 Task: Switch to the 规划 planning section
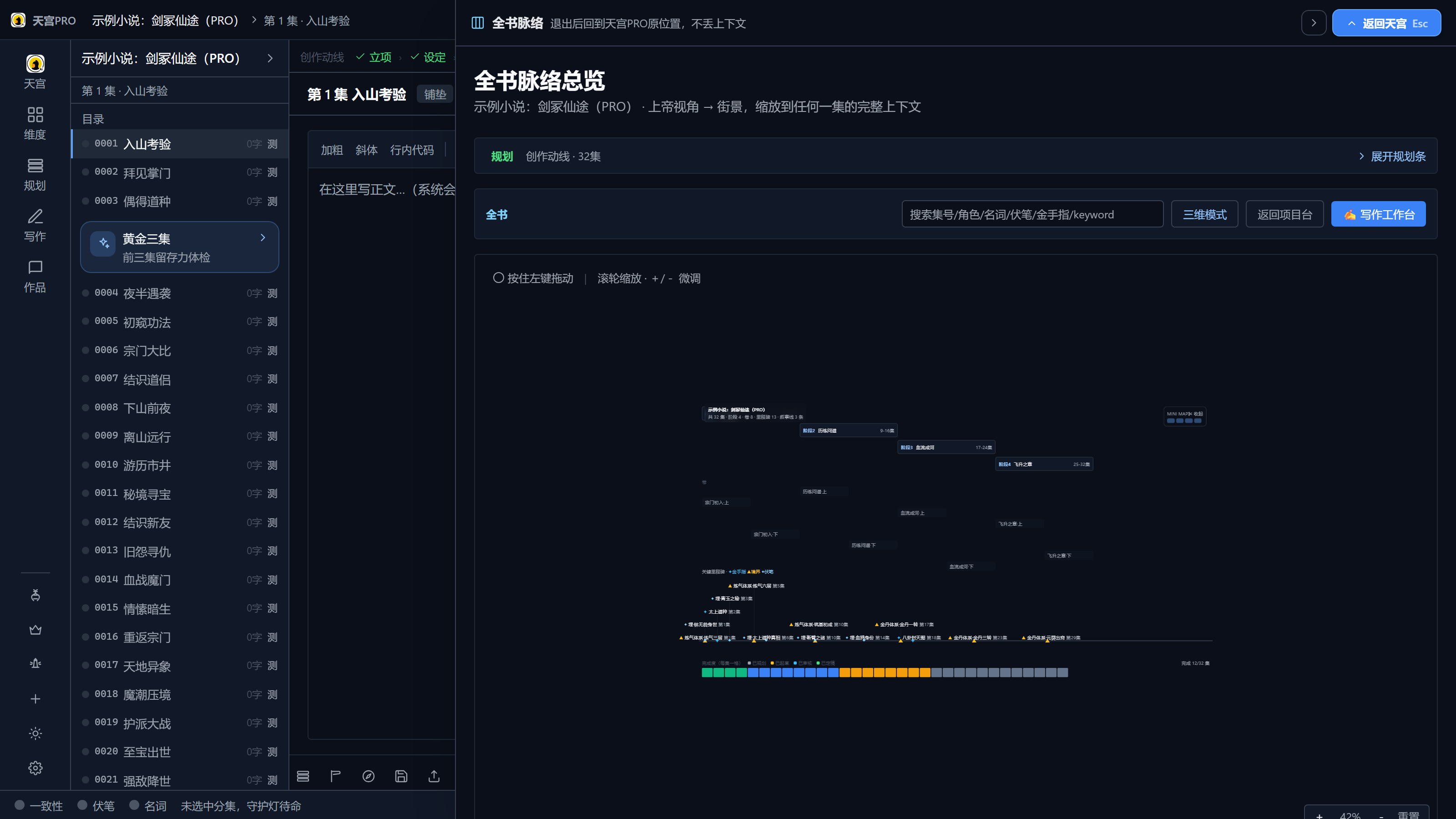[x=35, y=174]
